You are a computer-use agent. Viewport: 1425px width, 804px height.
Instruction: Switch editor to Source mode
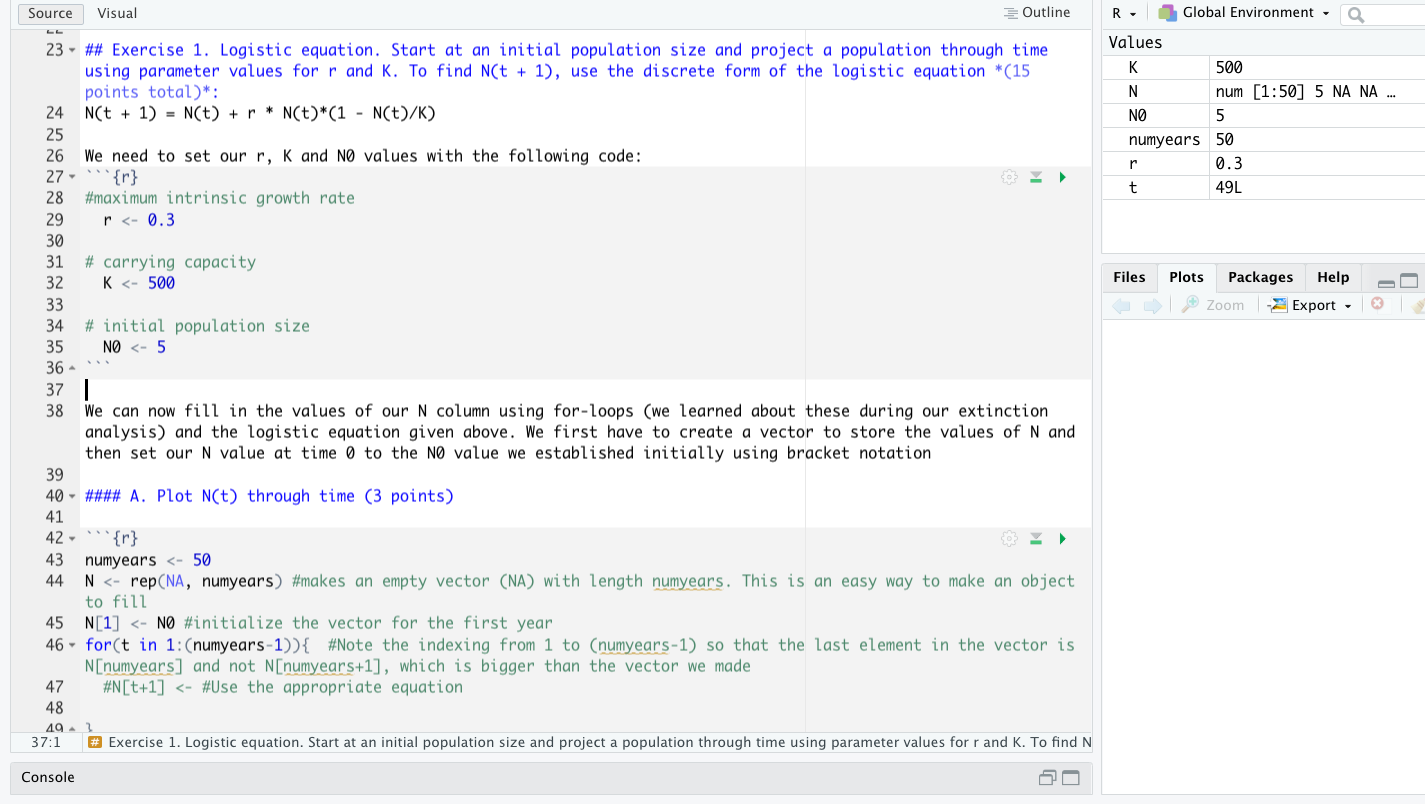point(50,13)
